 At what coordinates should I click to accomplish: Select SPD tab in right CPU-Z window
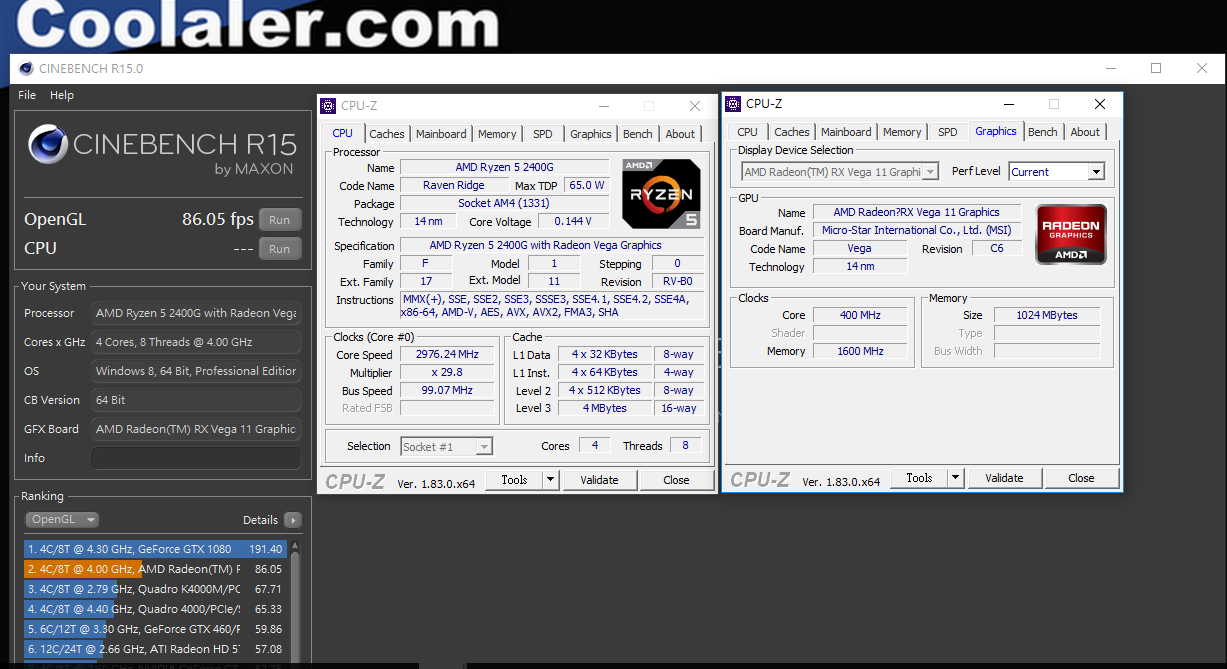pos(948,132)
